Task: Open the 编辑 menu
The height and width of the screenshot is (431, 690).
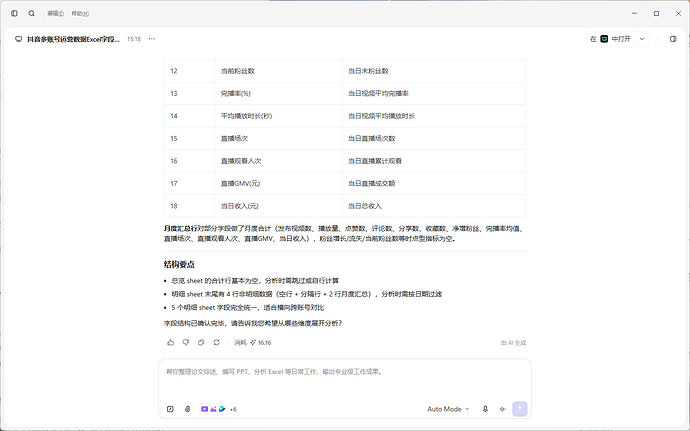Action: [x=55, y=14]
